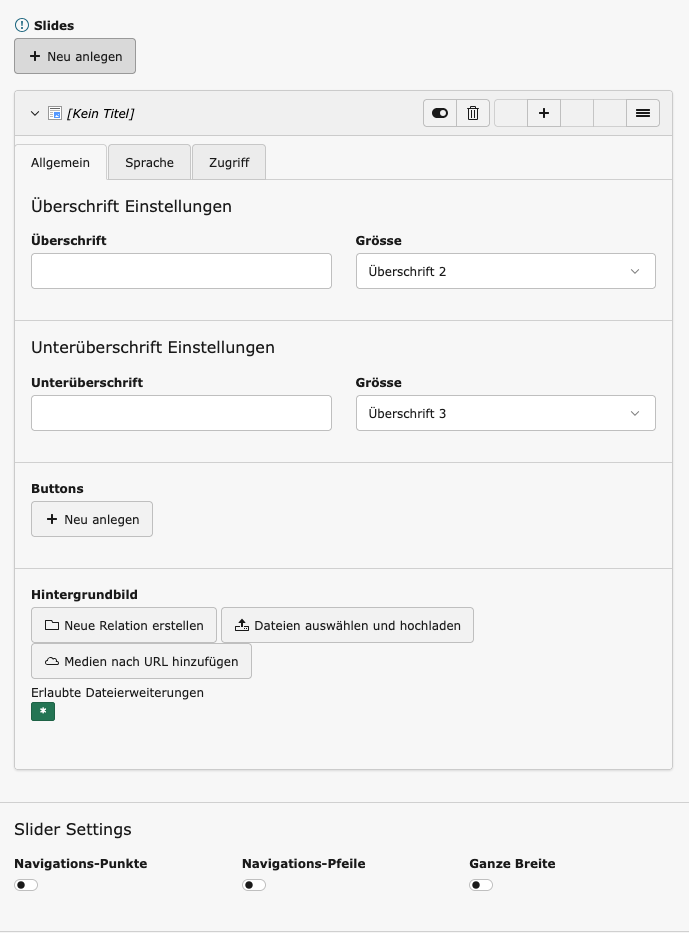Click Neu anlegen under Buttons
Screen dimensions: 689x933
[x=92, y=520]
